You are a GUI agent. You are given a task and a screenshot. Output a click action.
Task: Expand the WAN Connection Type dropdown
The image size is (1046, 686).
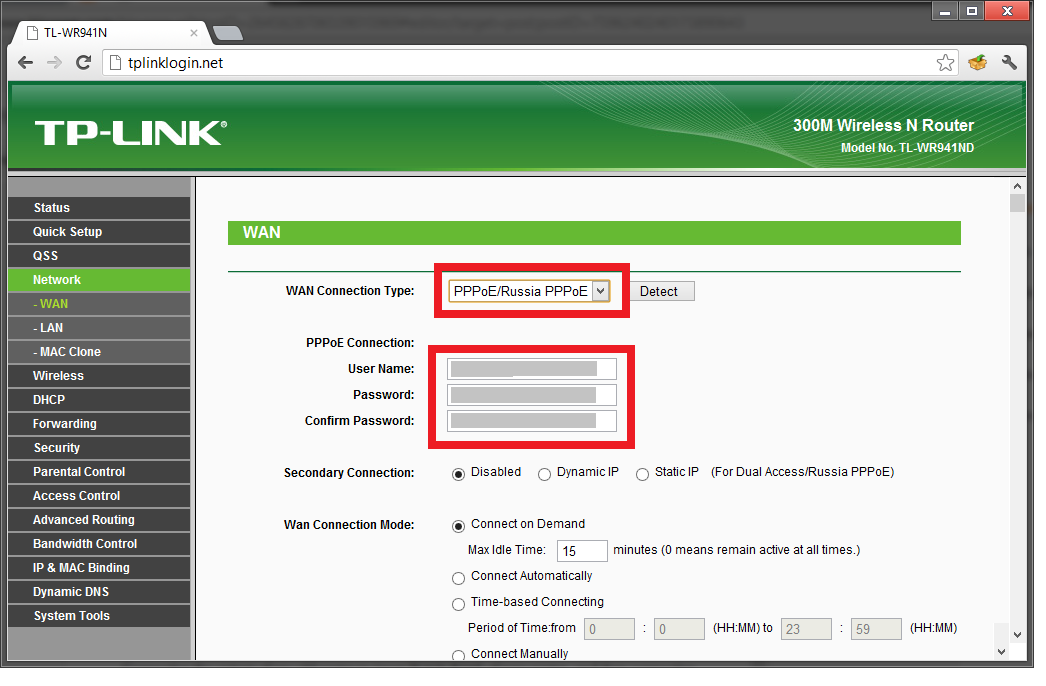click(x=529, y=291)
